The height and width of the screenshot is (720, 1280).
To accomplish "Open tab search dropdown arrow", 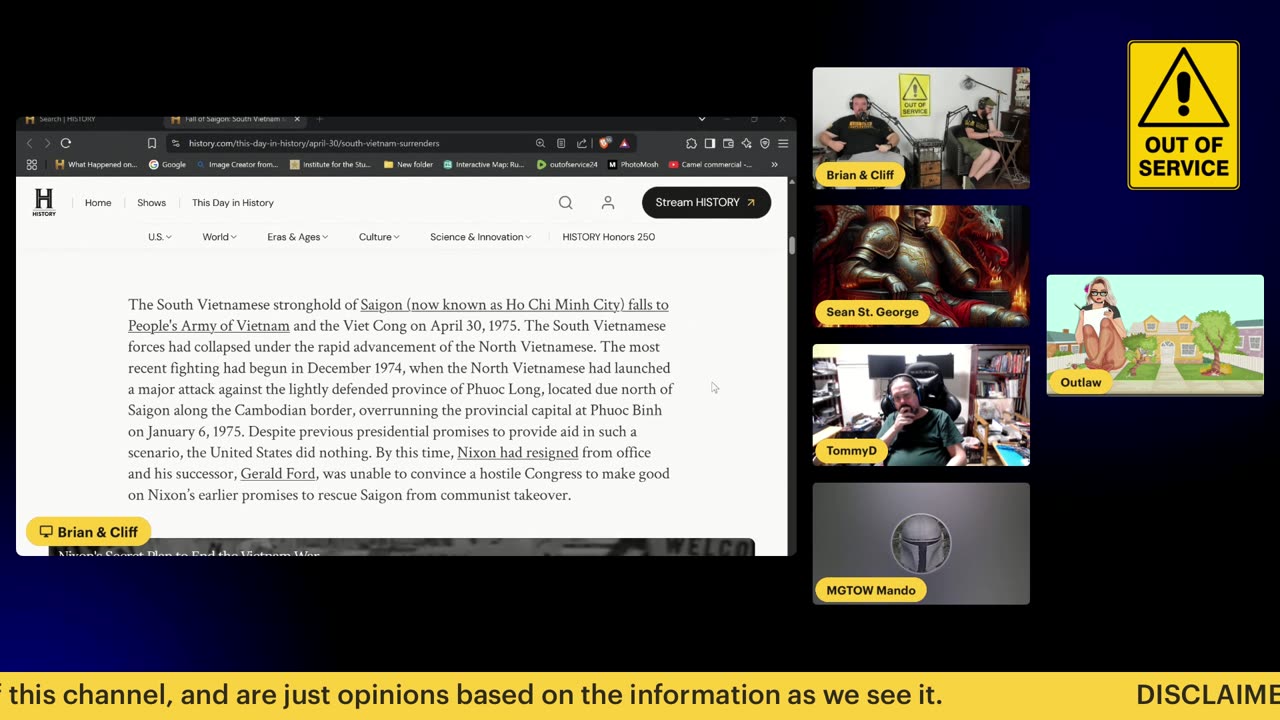I will coord(701,119).
